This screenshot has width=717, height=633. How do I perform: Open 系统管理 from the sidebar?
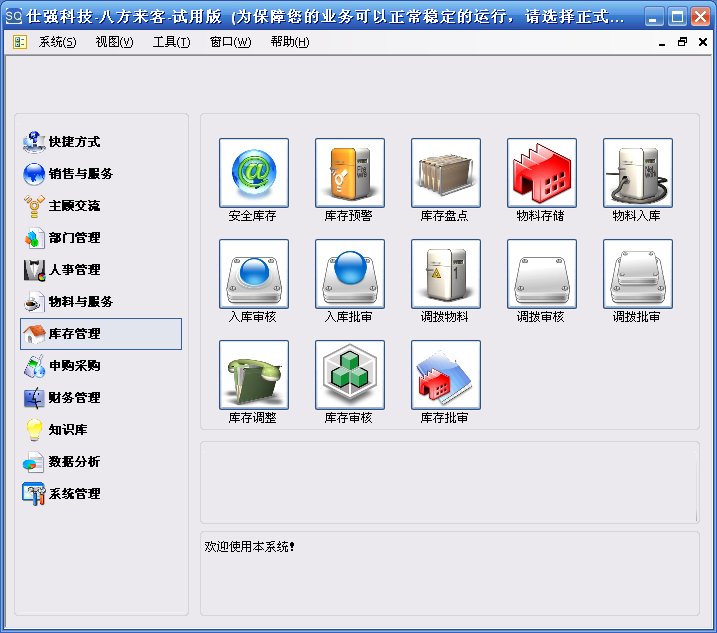click(x=74, y=494)
